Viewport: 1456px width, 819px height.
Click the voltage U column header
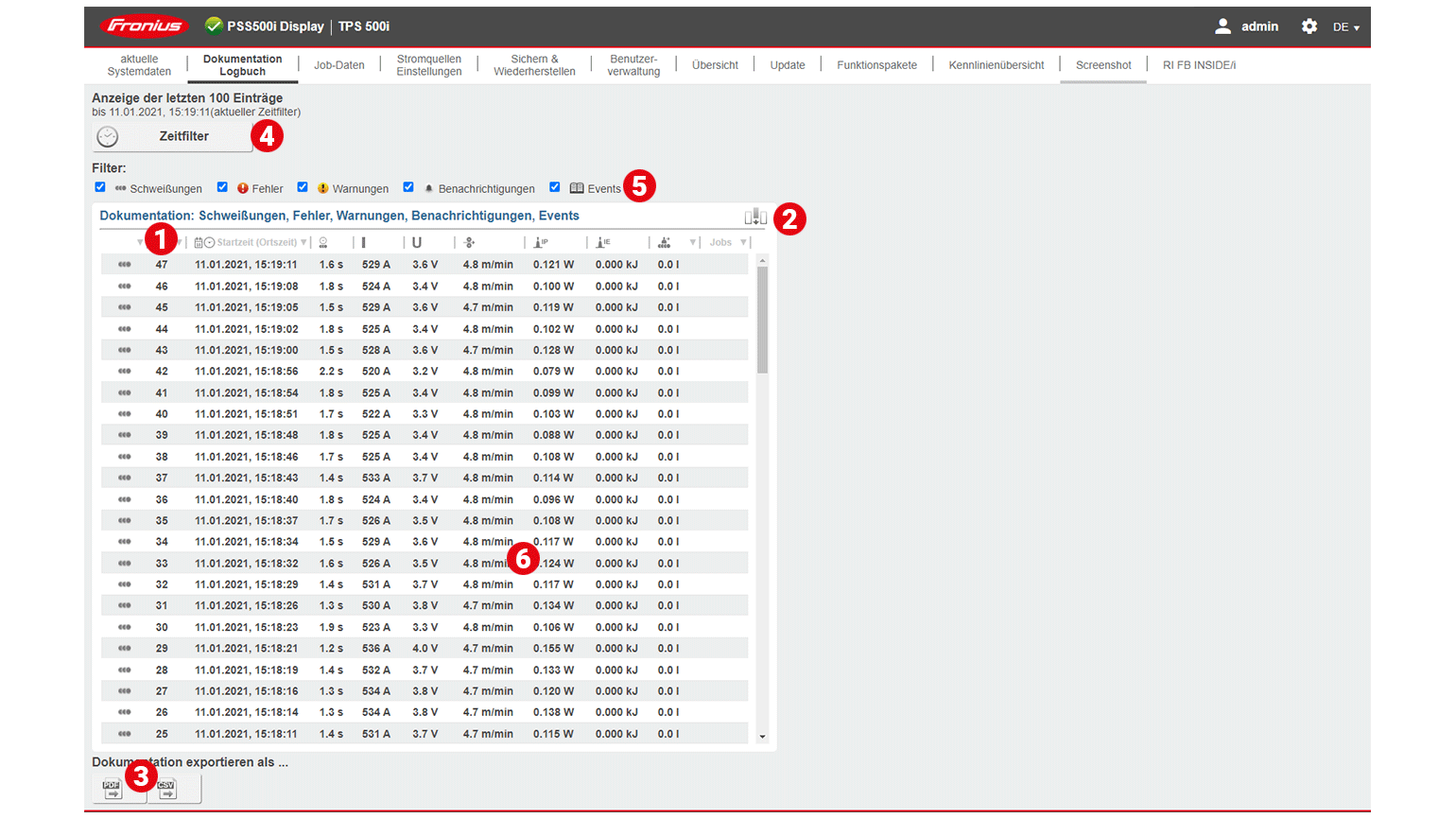point(416,243)
